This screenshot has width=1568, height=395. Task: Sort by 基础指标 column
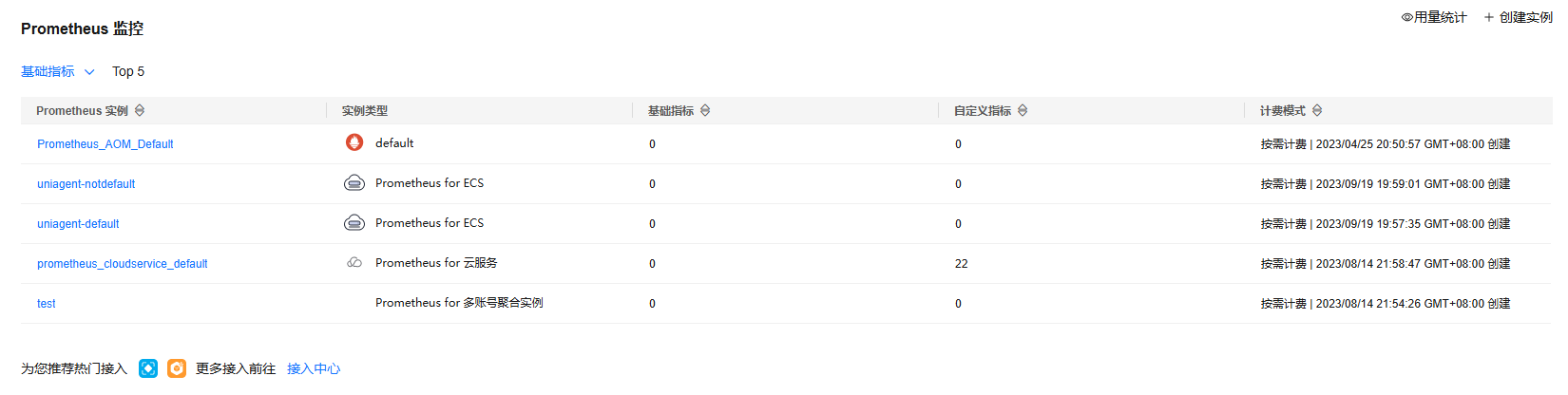click(705, 111)
